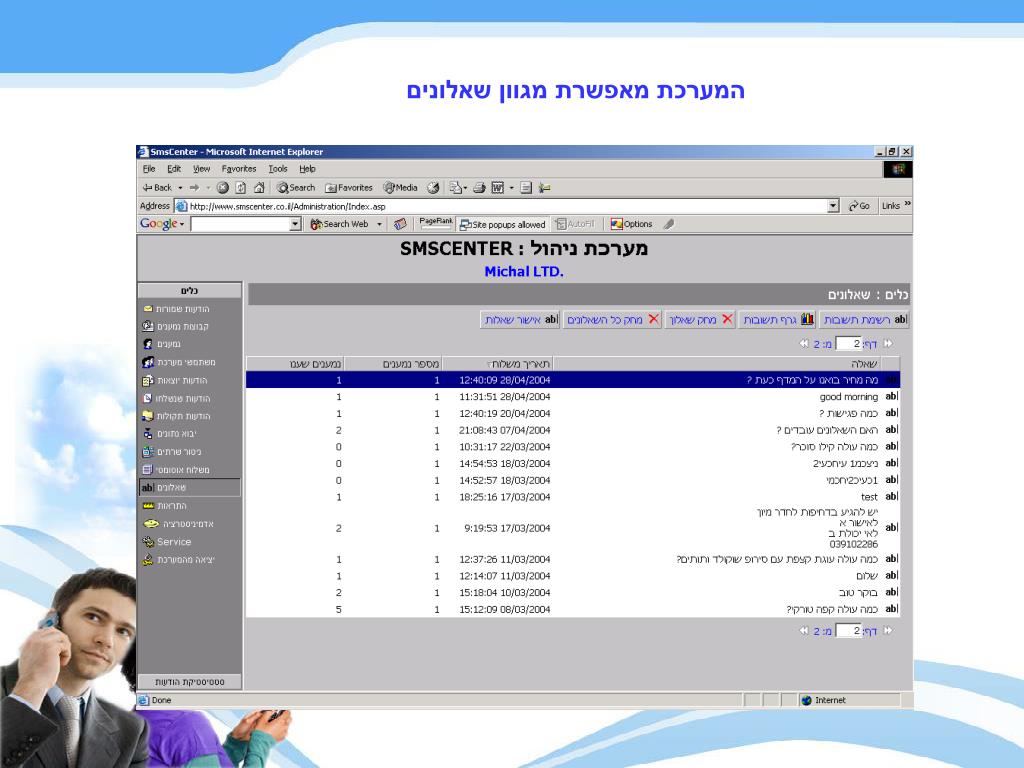Open אדמיניסטרציה in the sidebar
1024x768 pixels.
[x=178, y=524]
